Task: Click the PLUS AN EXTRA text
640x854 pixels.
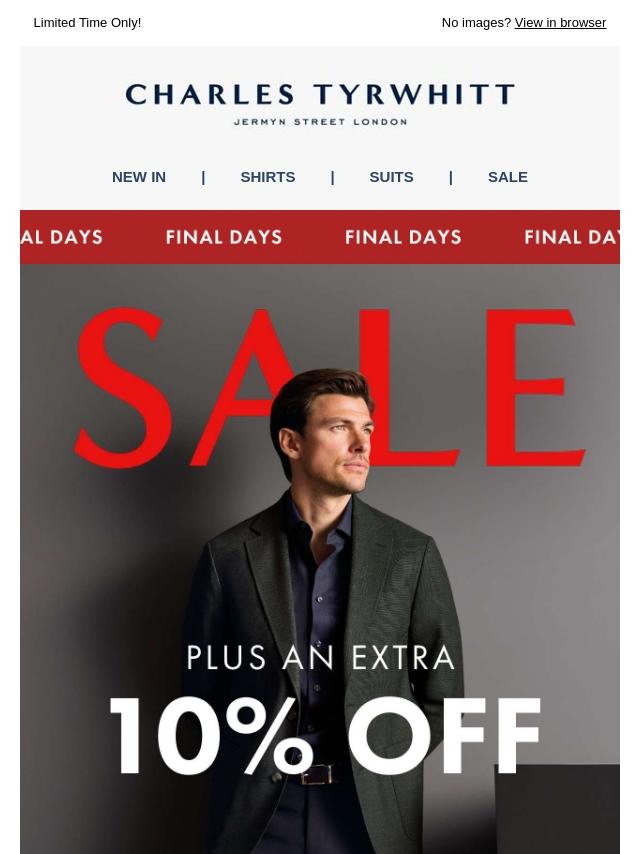Action: point(320,657)
